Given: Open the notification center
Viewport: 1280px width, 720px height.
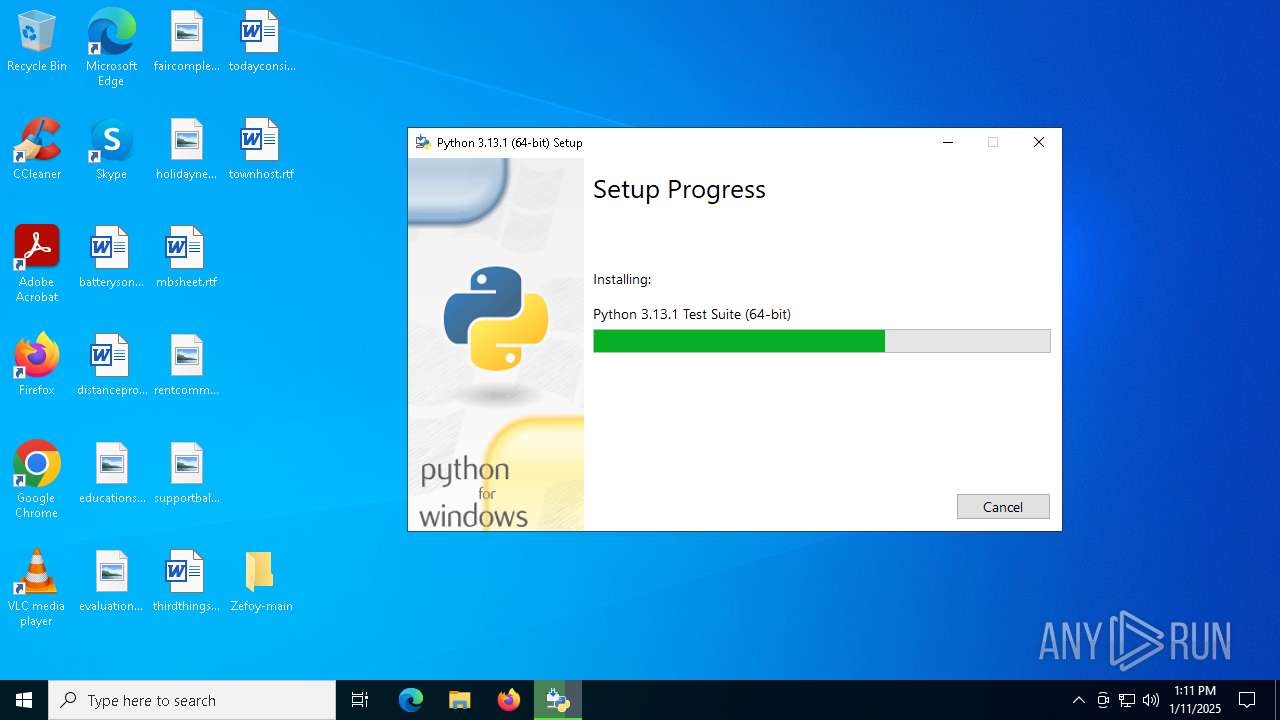Looking at the screenshot, I should 1247,700.
